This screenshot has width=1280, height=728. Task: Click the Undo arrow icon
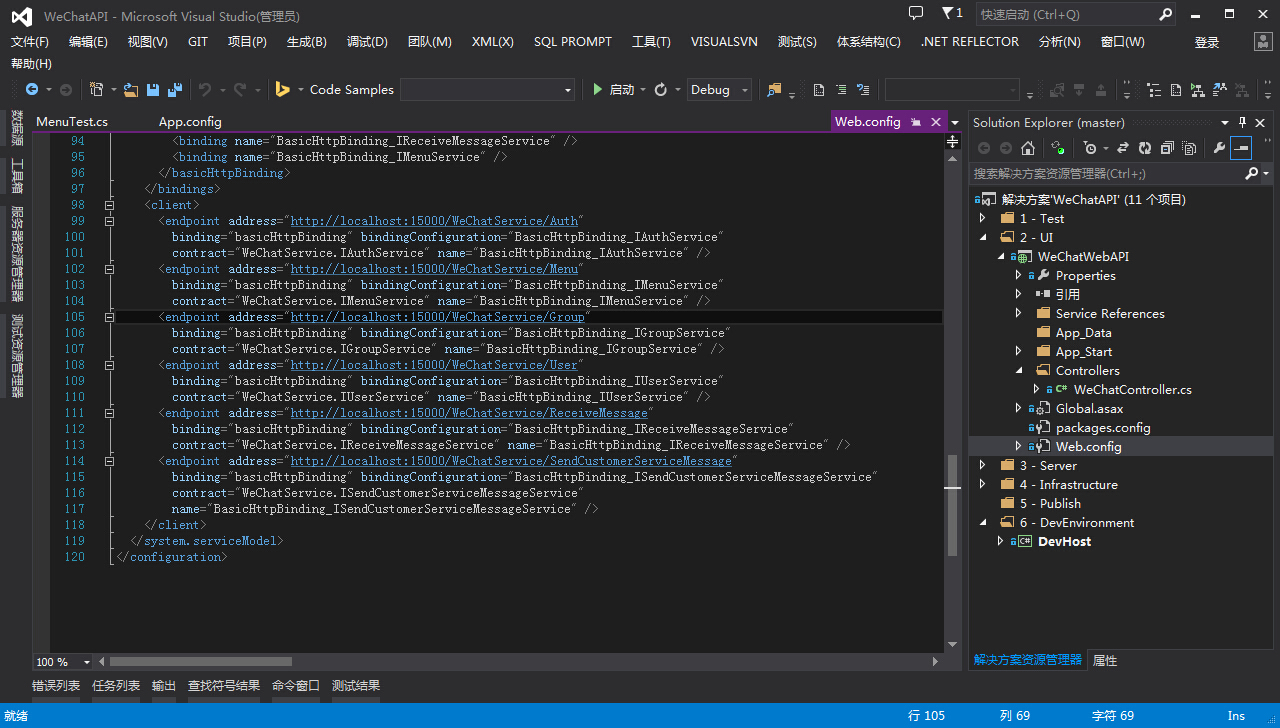tap(205, 89)
